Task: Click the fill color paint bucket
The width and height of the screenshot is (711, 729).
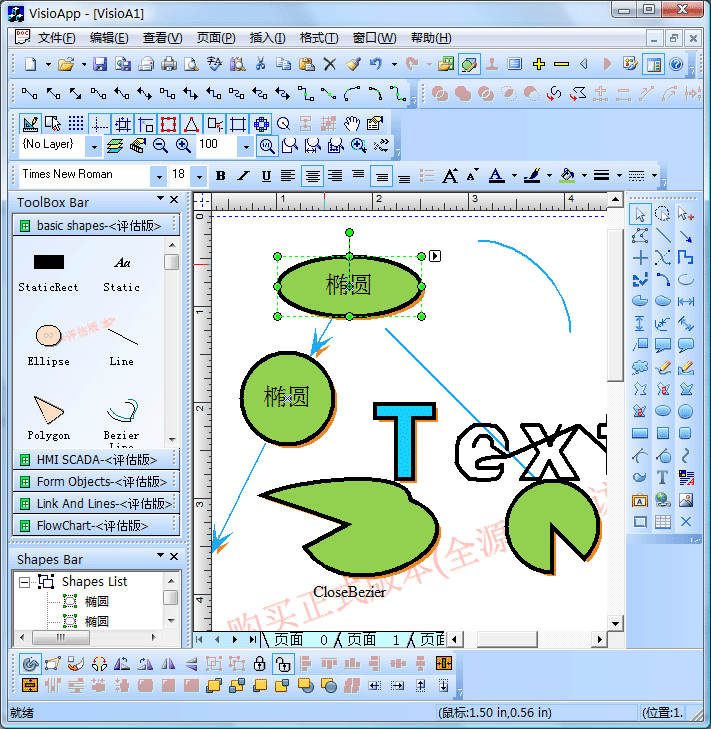Action: tap(567, 176)
